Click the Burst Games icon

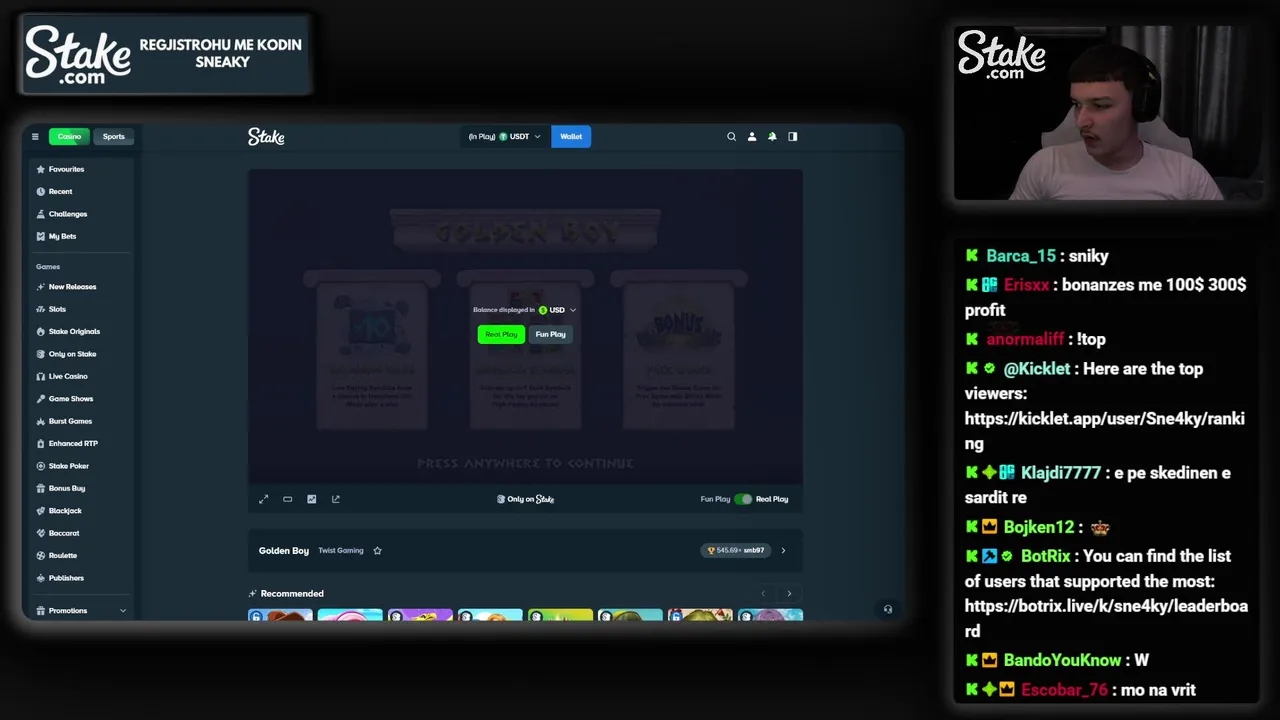click(41, 421)
